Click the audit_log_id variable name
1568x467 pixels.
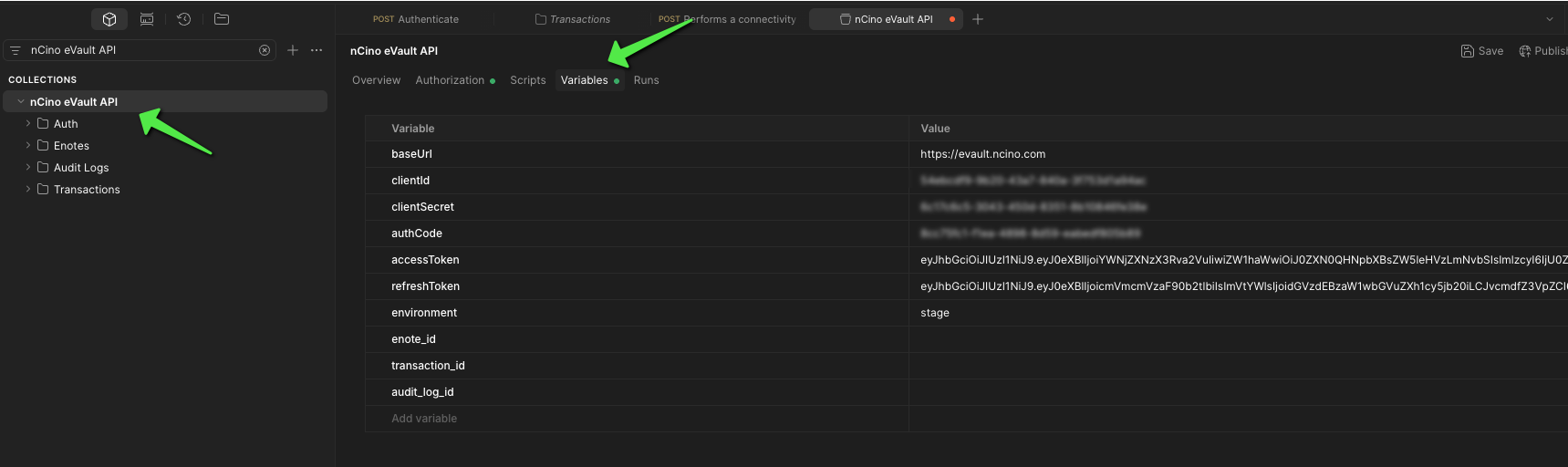(x=422, y=392)
